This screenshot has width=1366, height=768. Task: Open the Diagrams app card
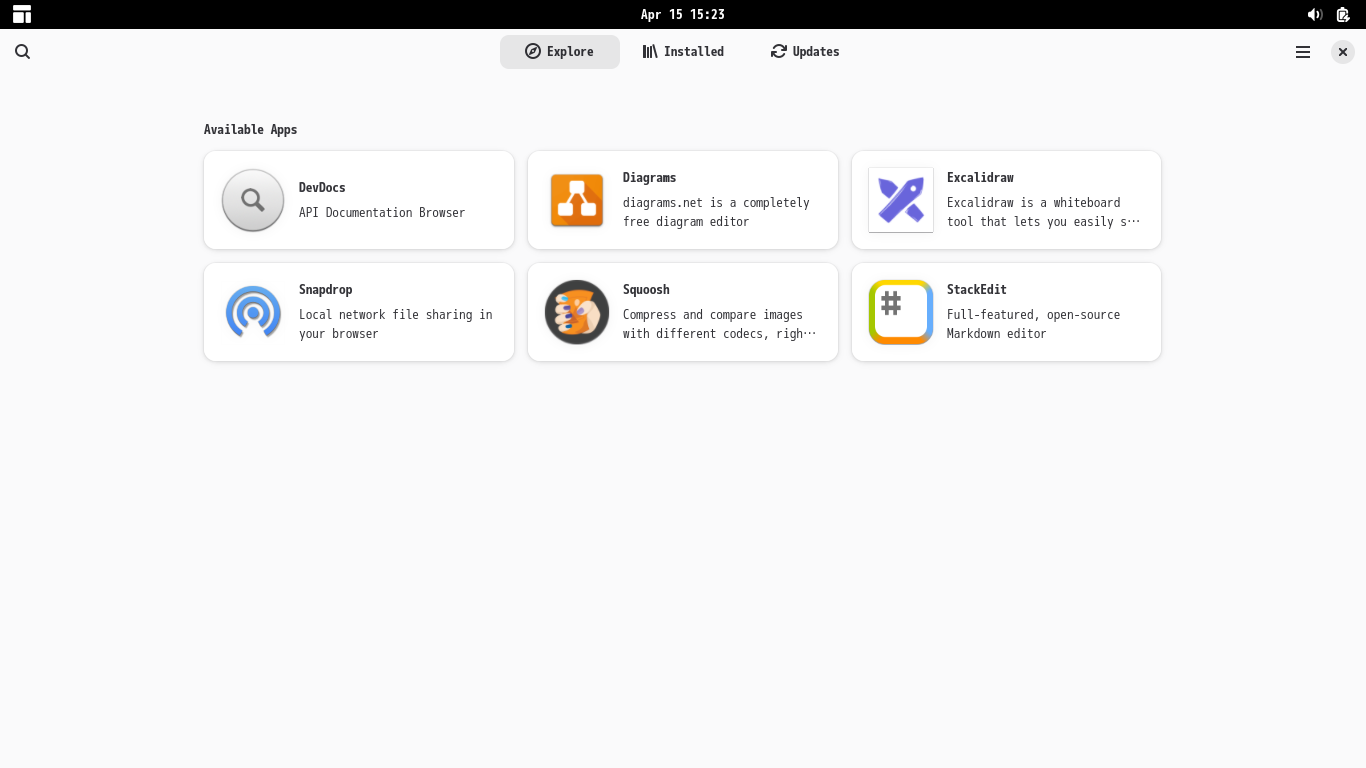[x=682, y=199]
